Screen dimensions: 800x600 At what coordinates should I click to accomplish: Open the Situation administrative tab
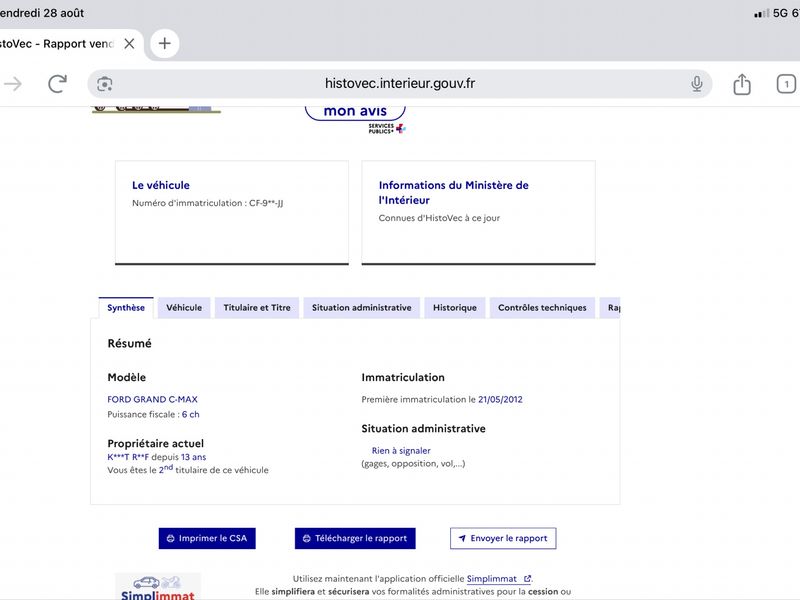tap(362, 308)
